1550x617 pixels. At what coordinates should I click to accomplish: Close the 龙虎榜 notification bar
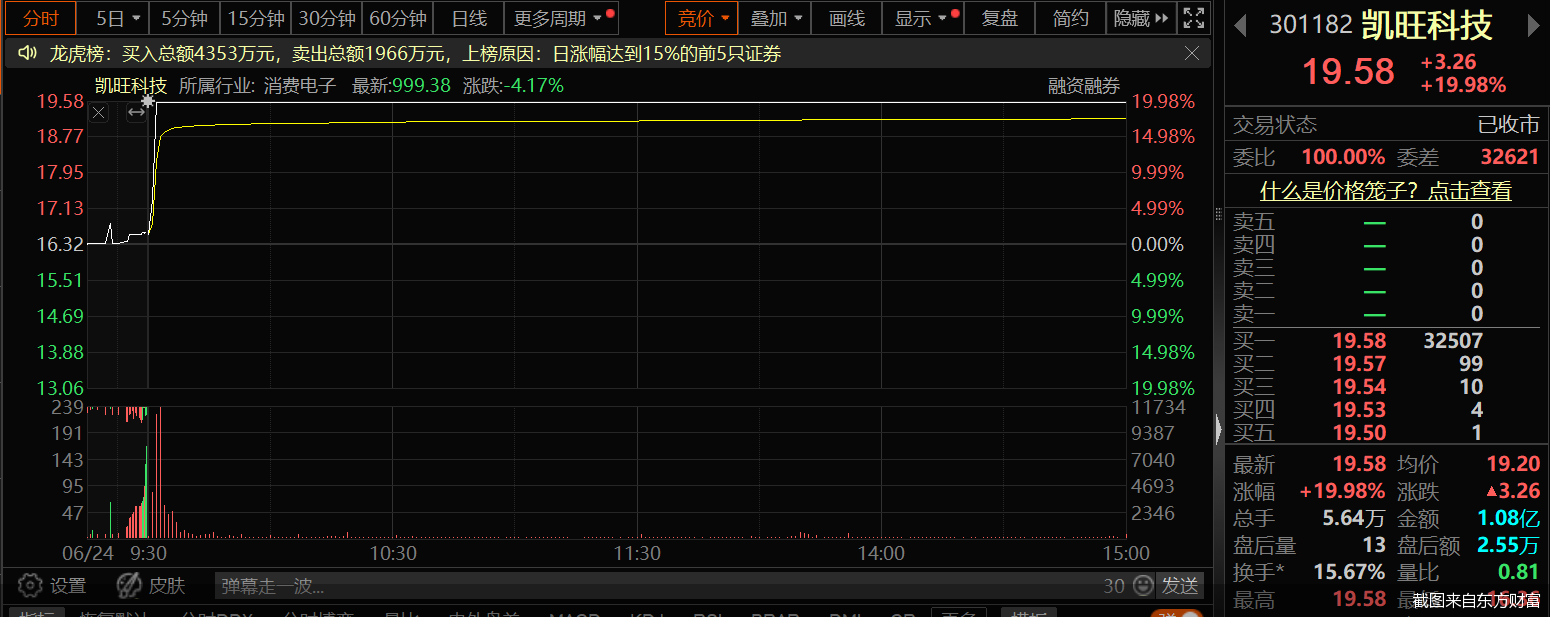1192,54
